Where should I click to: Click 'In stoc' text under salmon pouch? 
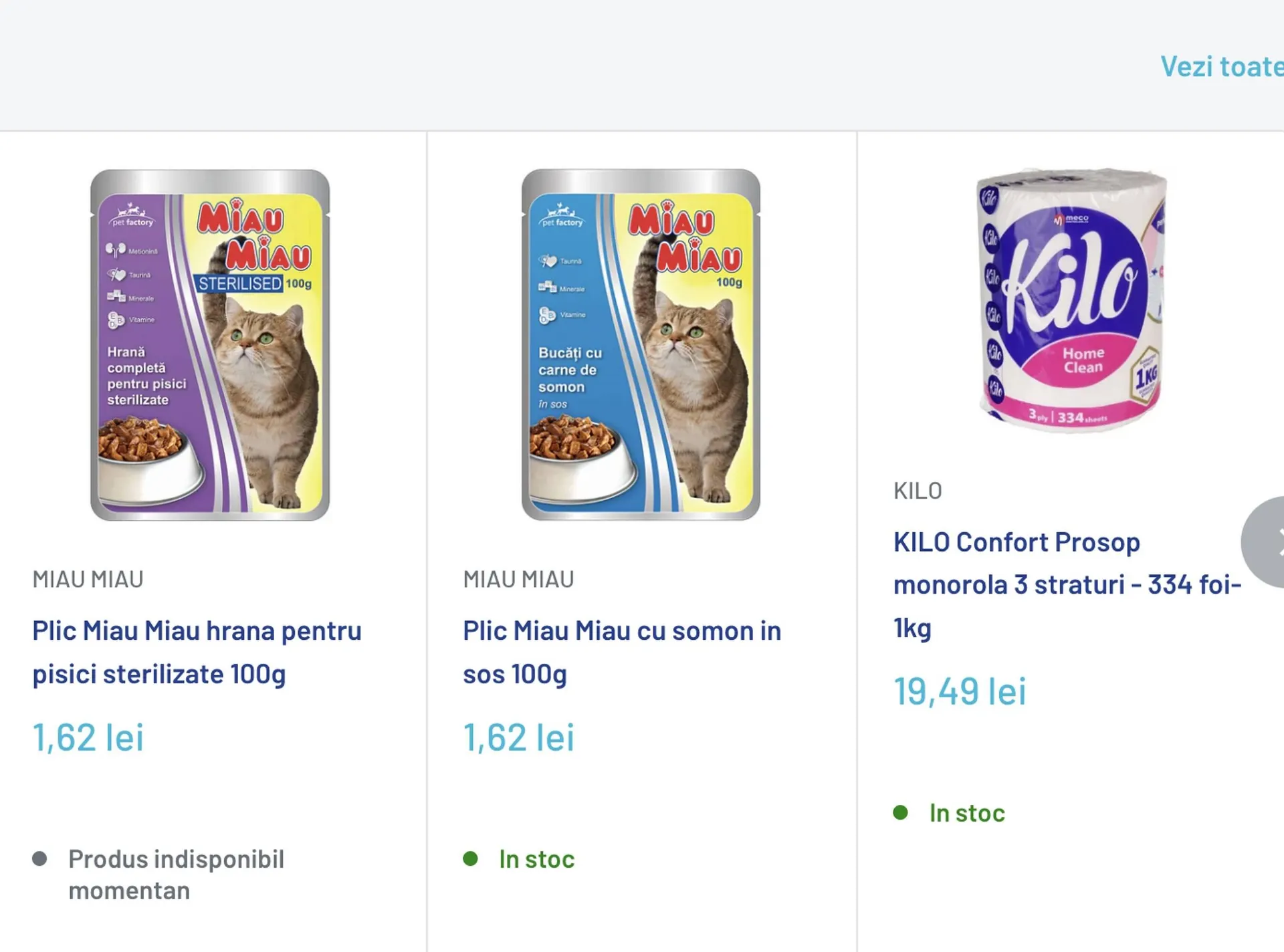(x=536, y=859)
